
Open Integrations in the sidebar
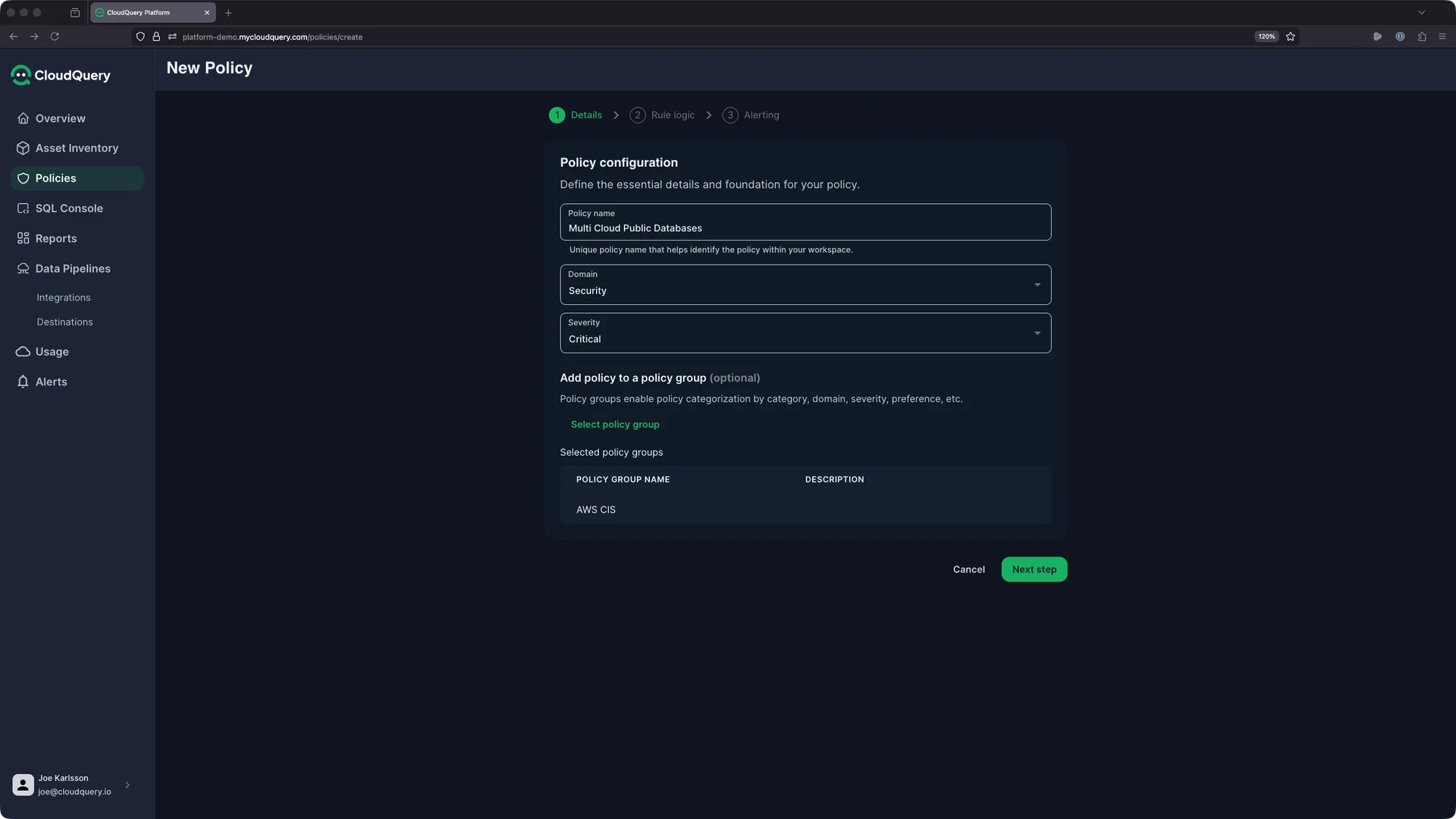click(x=64, y=298)
